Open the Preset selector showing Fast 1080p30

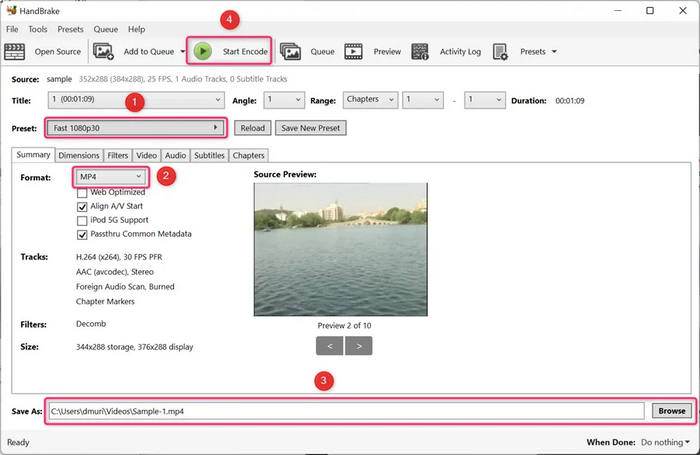click(136, 128)
